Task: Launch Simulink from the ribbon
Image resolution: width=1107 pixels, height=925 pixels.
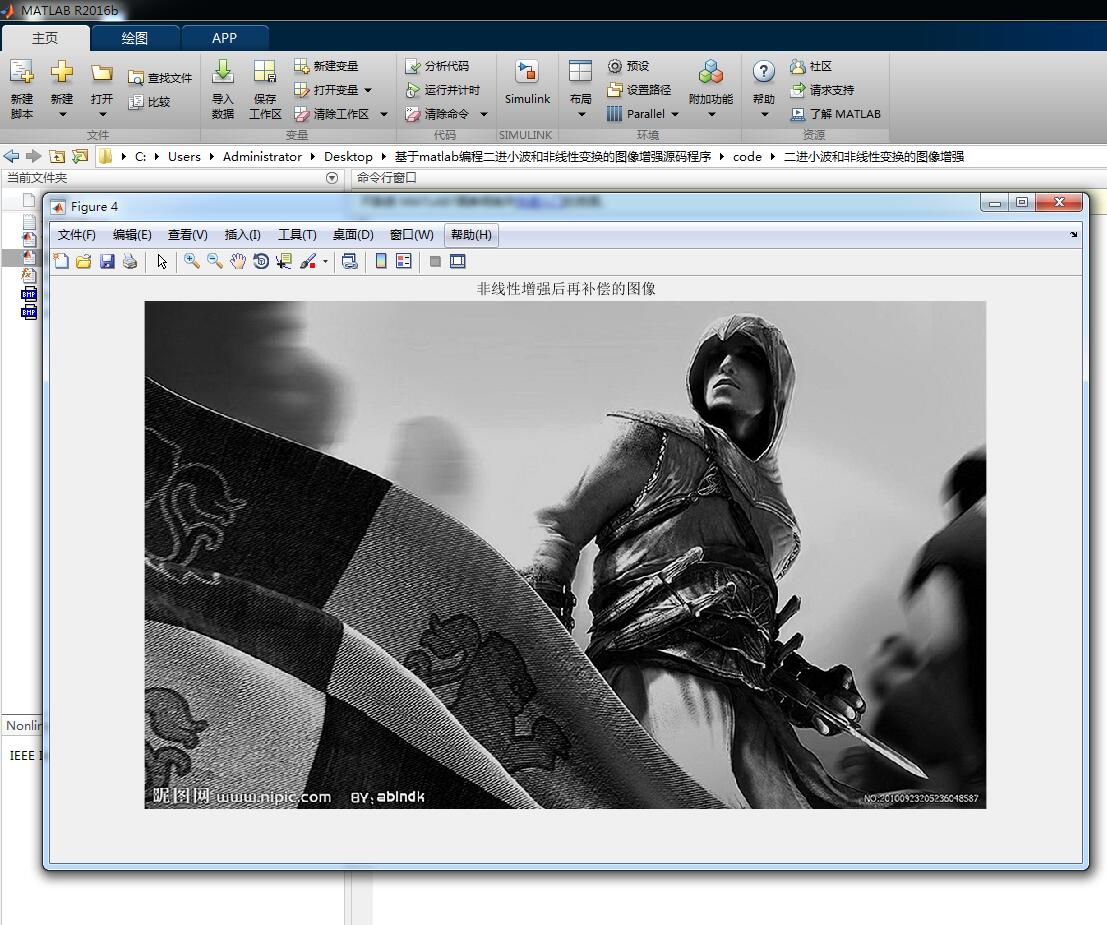Action: (527, 83)
